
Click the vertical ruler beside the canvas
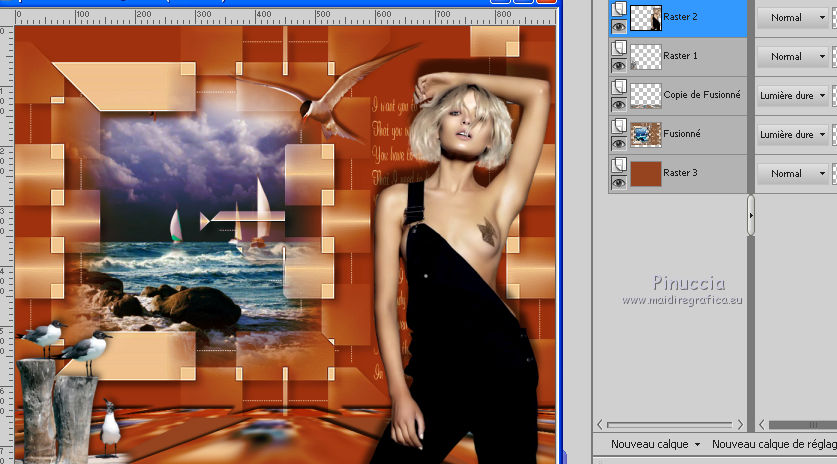tap(6, 245)
